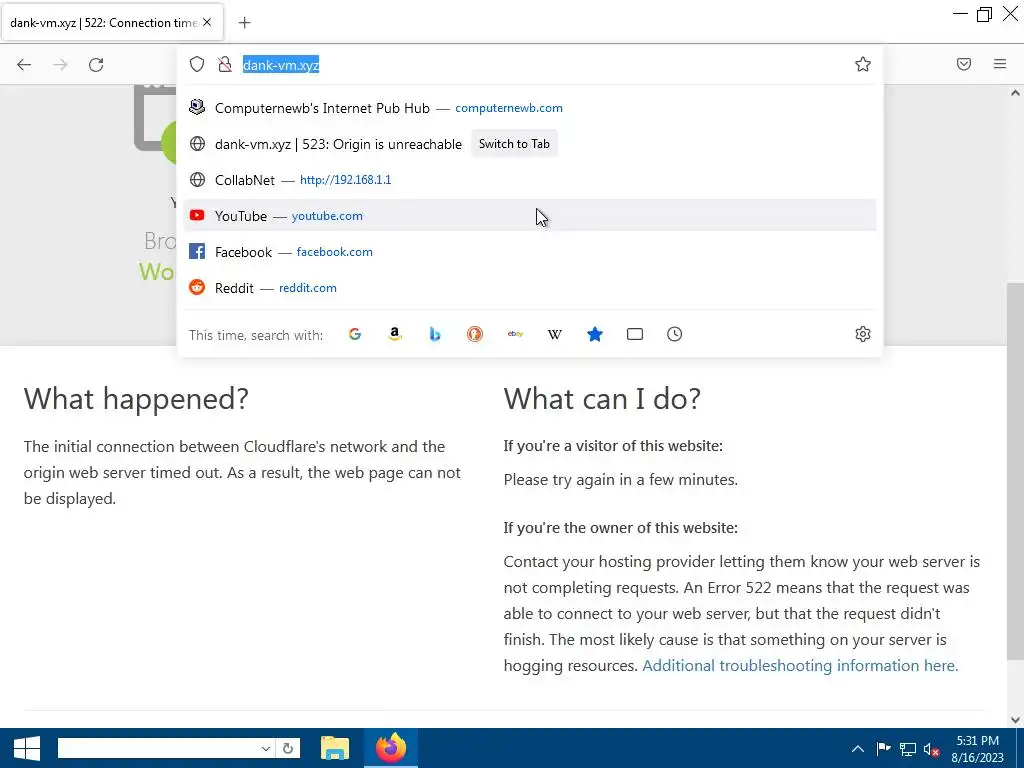Show hidden system tray icons
The width and height of the screenshot is (1024, 768).
(858, 749)
